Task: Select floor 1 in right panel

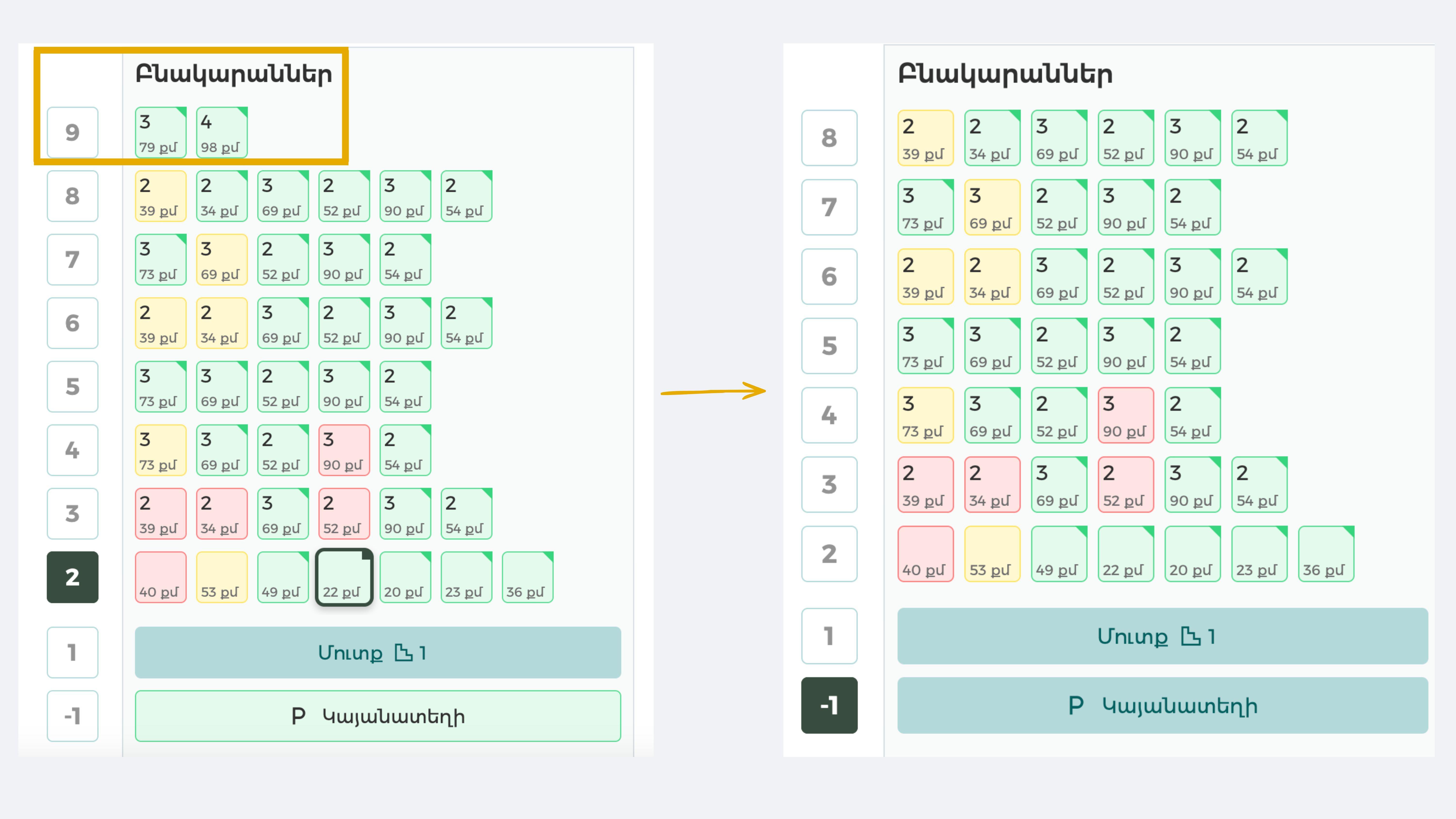Action: pos(829,637)
